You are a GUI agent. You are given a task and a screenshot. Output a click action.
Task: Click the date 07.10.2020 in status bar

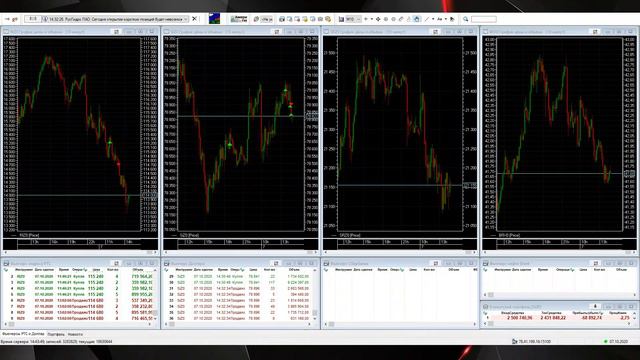coord(619,341)
